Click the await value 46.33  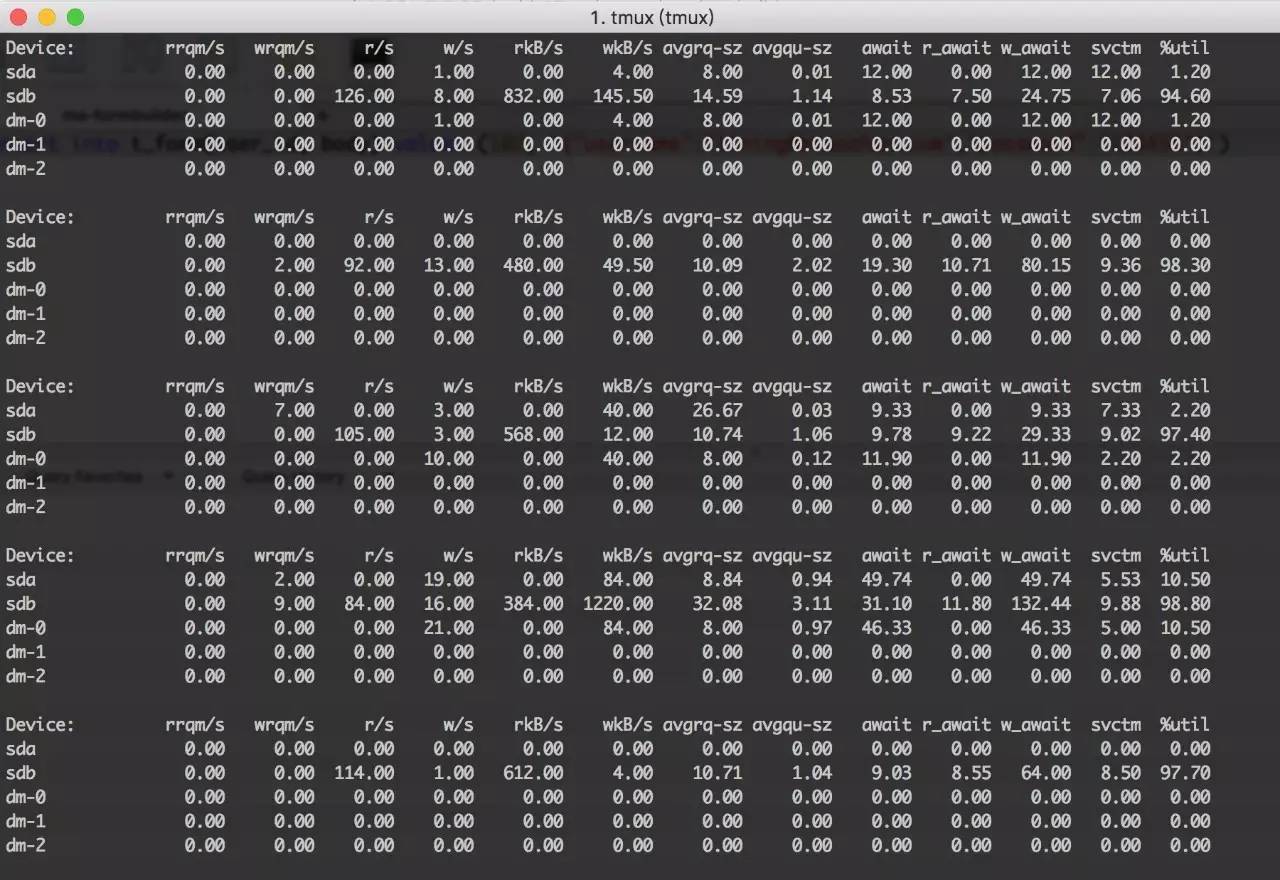(887, 627)
